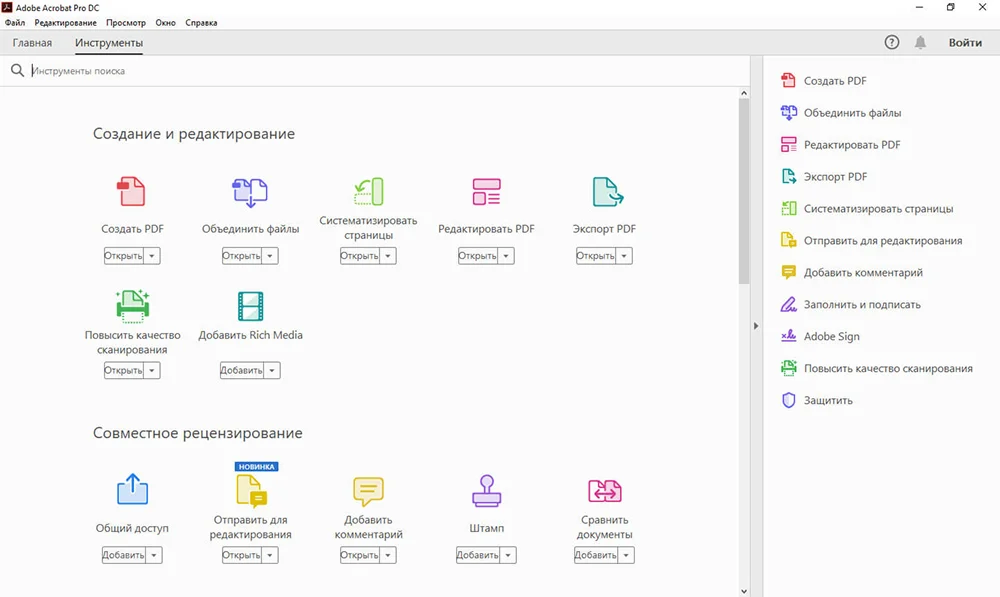Screen dimensions: 1000x597
Task: Open the Сравнить документы icon
Action: 605,491
